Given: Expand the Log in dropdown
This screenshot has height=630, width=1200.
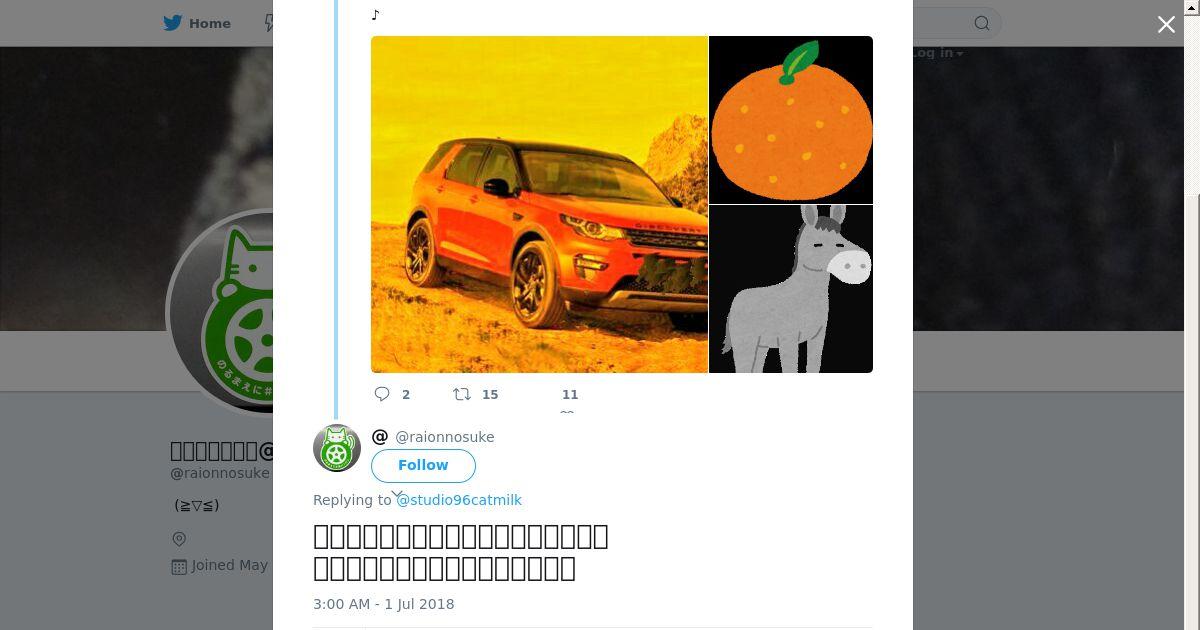Looking at the screenshot, I should pos(937,53).
